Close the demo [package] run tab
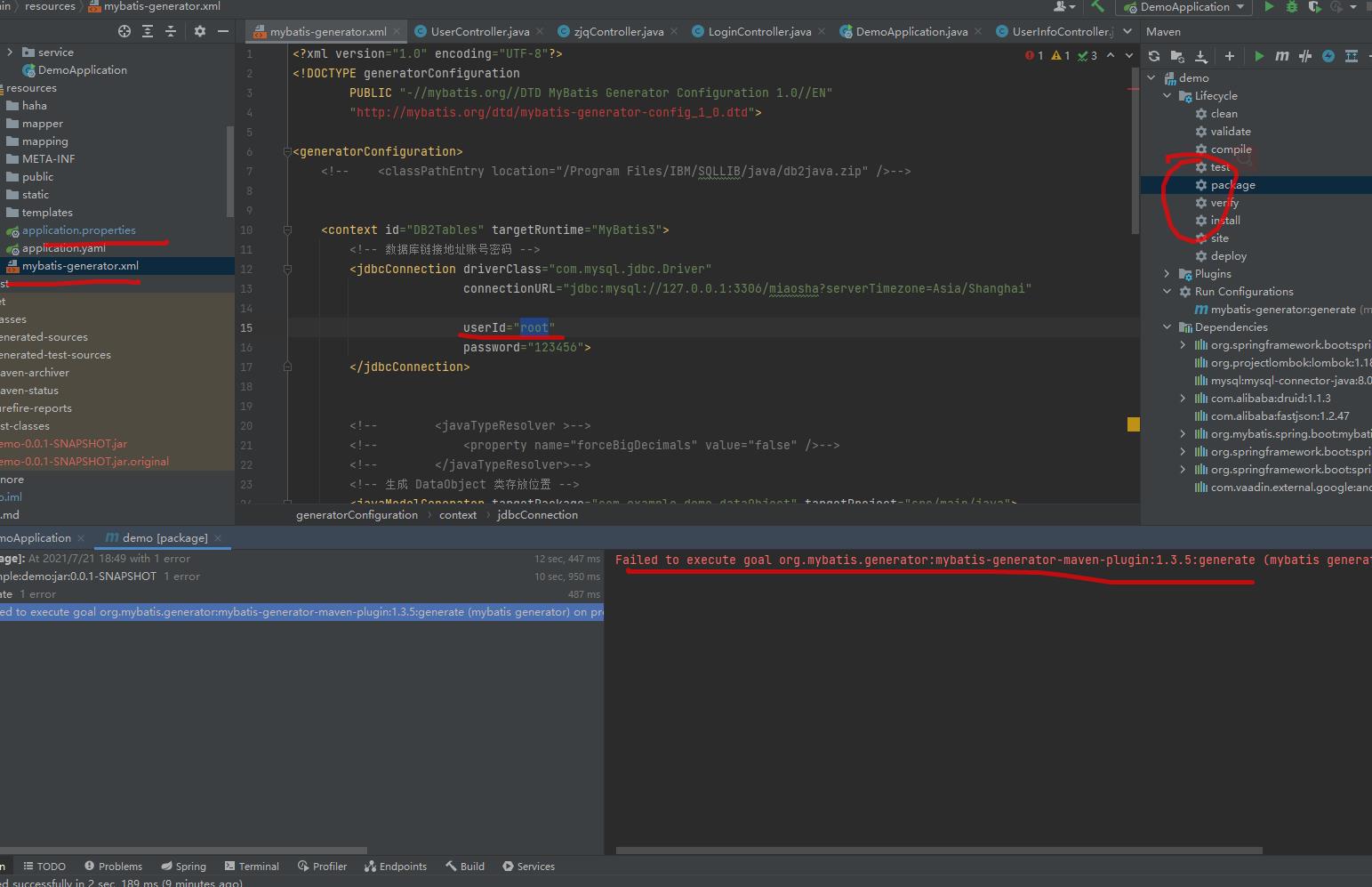Viewport: 1372px width, 887px height. (218, 538)
